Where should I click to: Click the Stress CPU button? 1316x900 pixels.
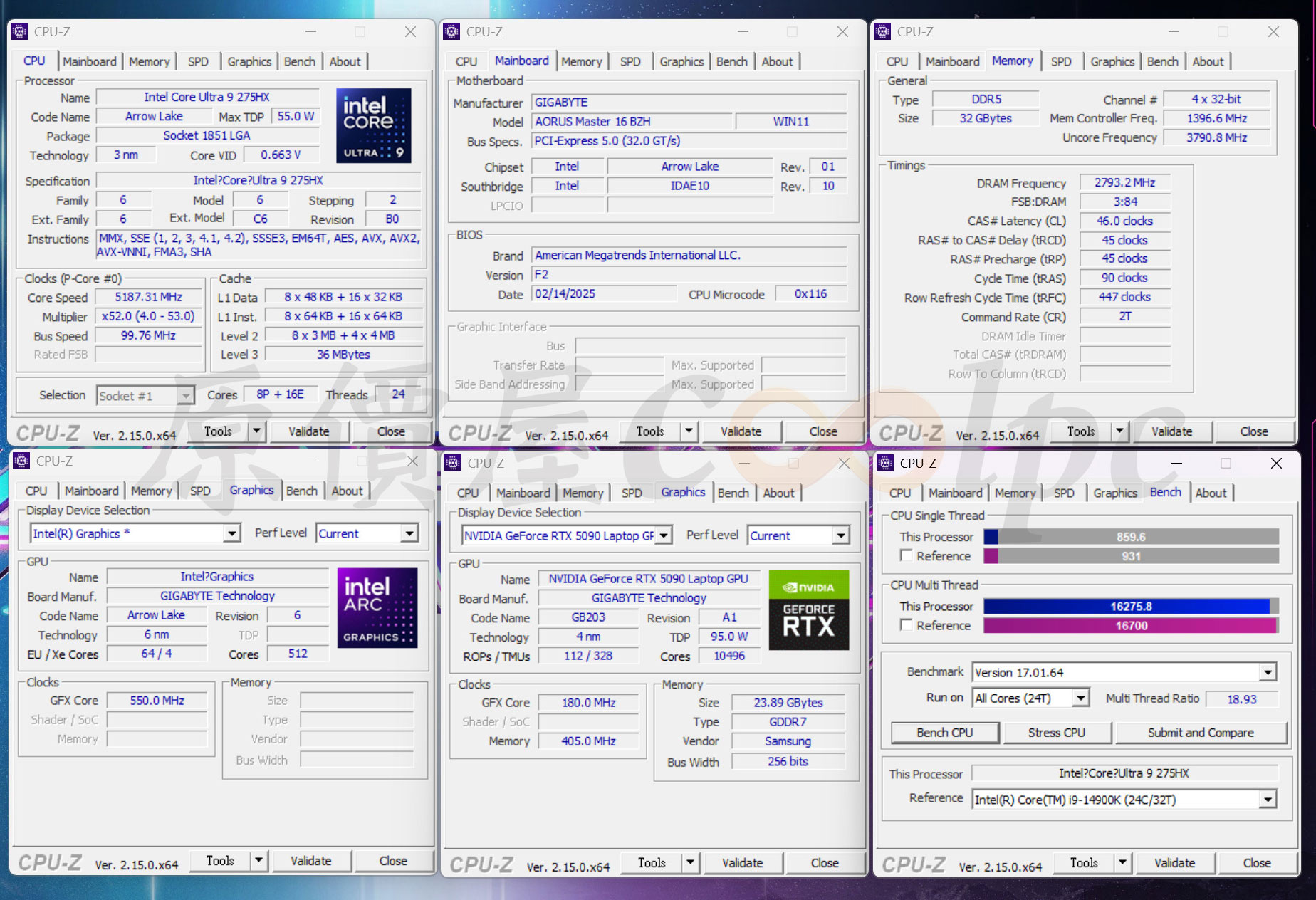[1057, 732]
